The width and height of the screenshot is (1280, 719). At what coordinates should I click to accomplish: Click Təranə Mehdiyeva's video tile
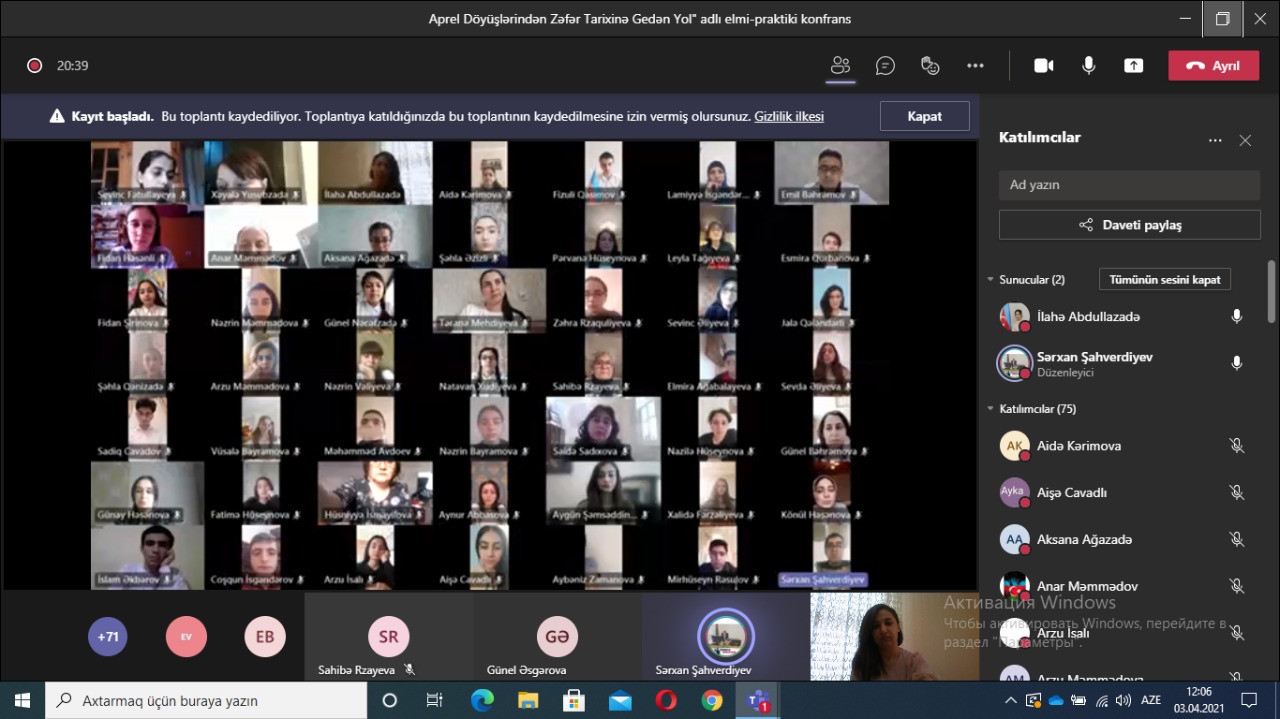[490, 300]
